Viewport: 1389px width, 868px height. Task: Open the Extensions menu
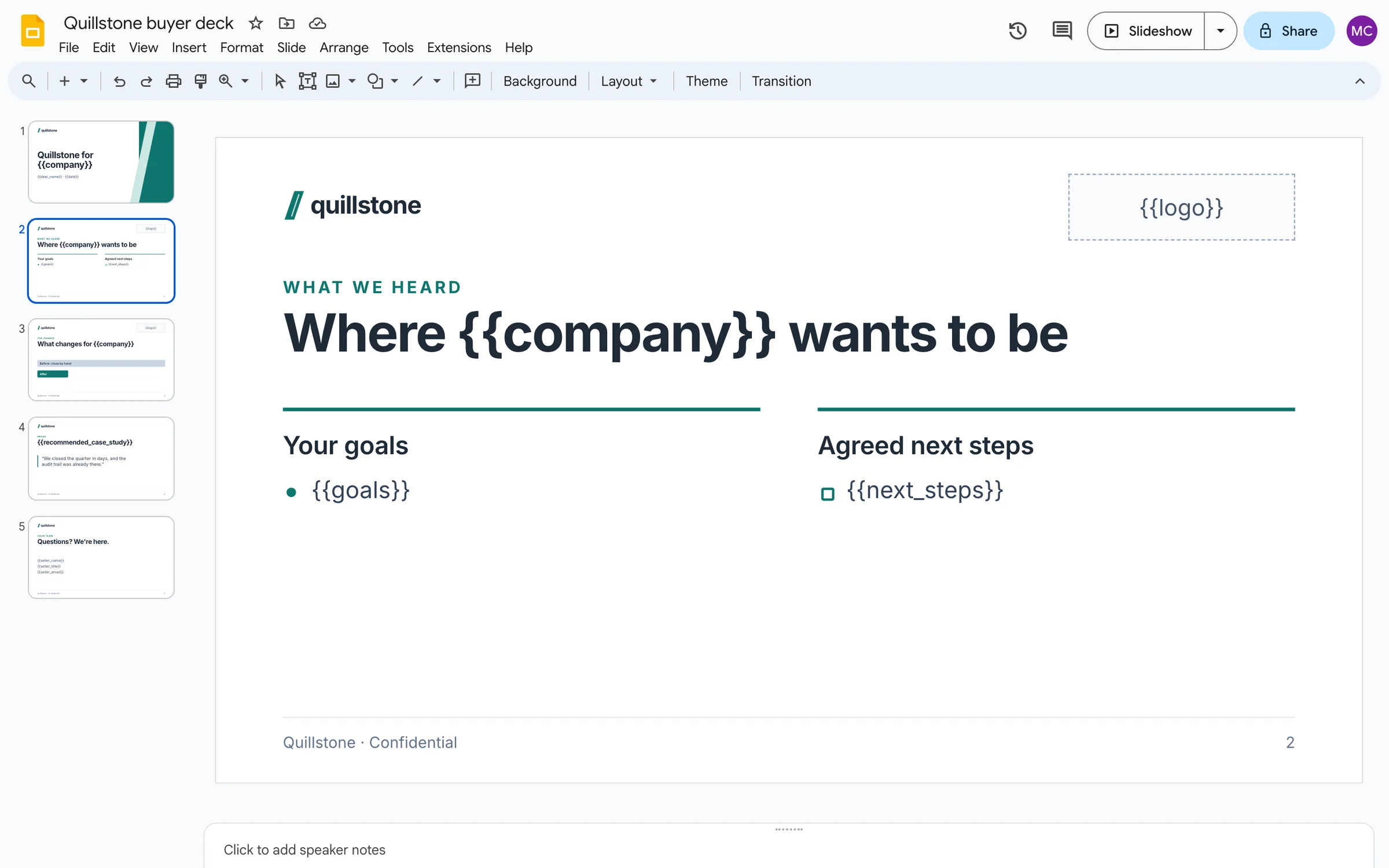click(x=459, y=47)
